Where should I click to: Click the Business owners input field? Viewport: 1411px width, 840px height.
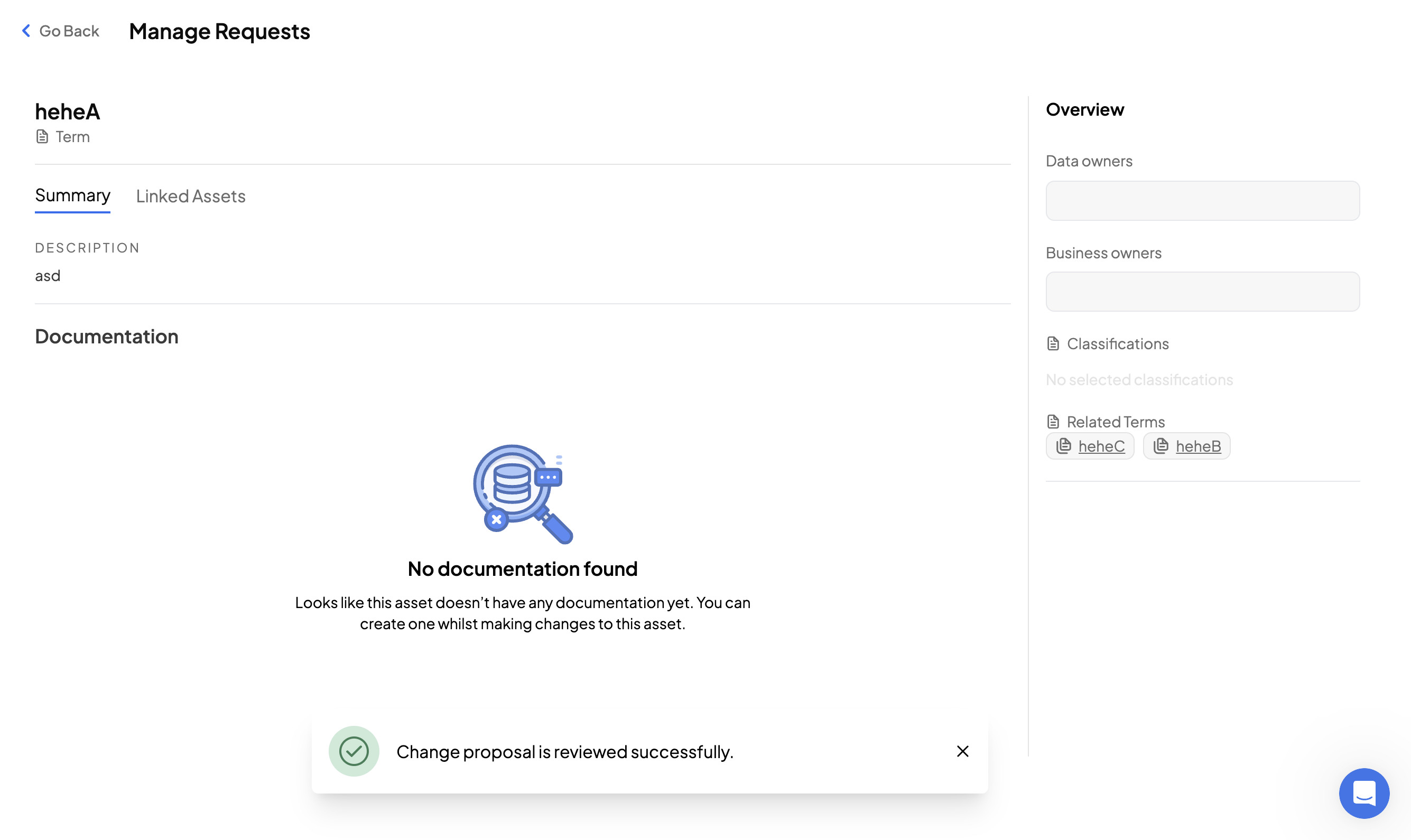pos(1202,292)
